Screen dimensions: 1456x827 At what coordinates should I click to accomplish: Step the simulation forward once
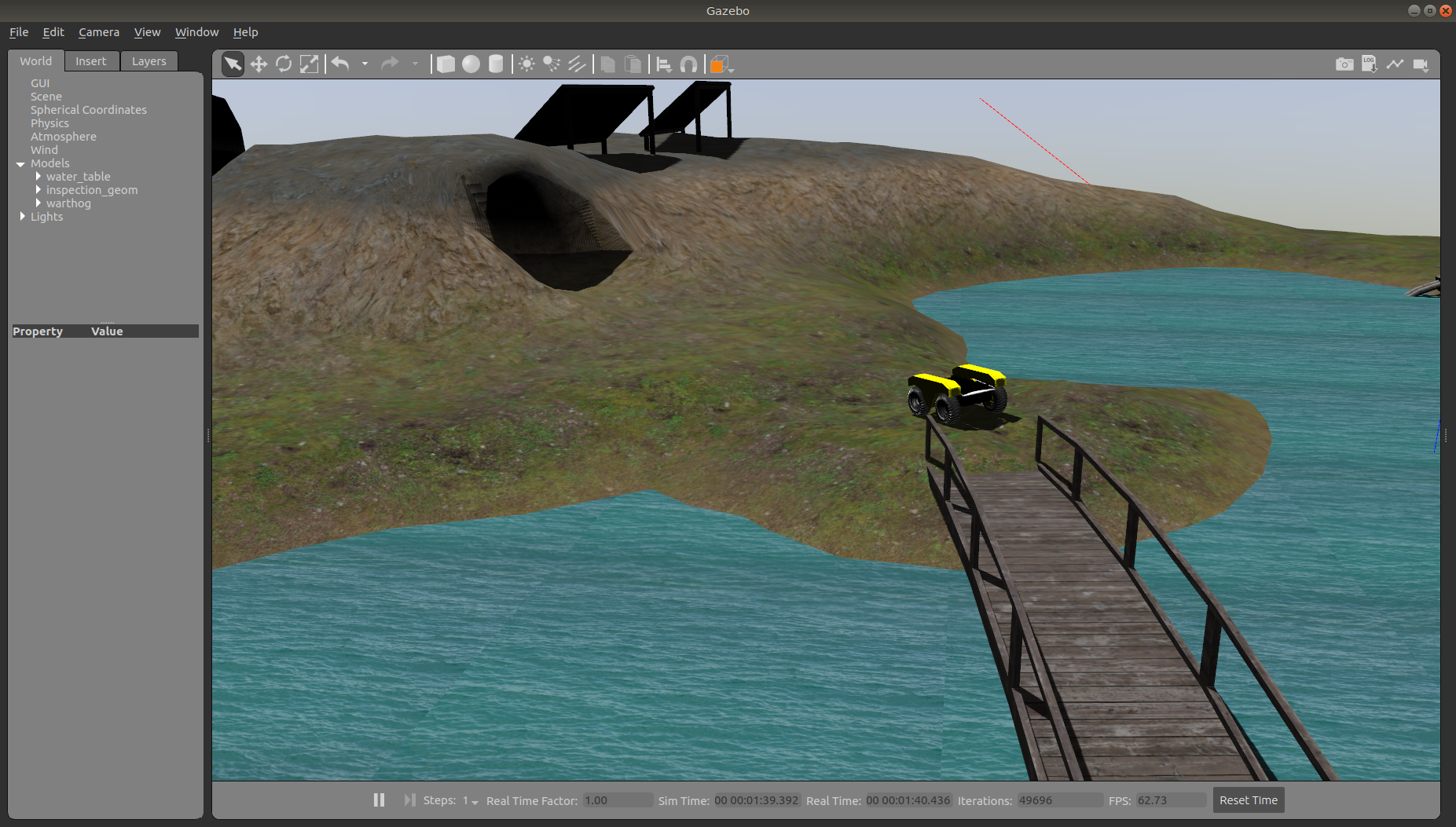click(409, 800)
